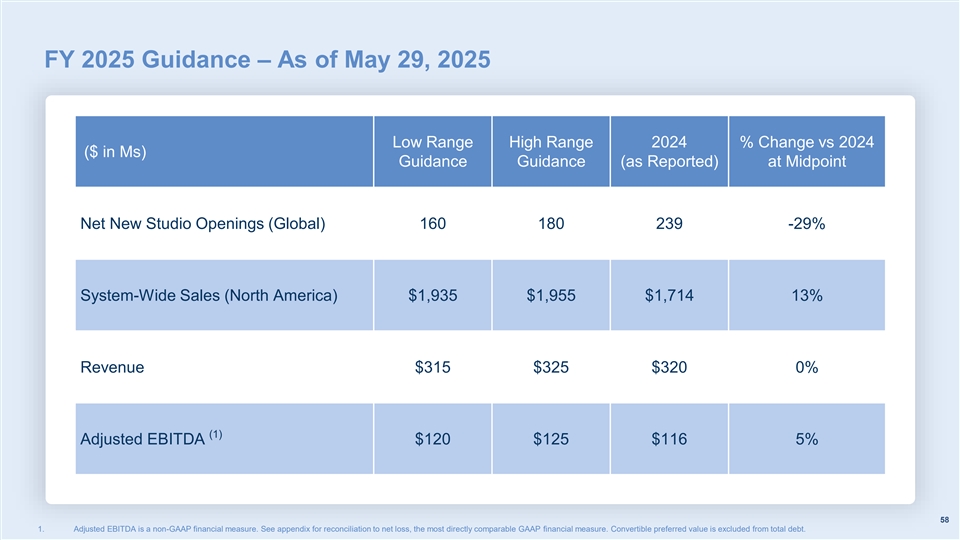Click the 'Adjusted EBITDA' row label

(x=142, y=440)
